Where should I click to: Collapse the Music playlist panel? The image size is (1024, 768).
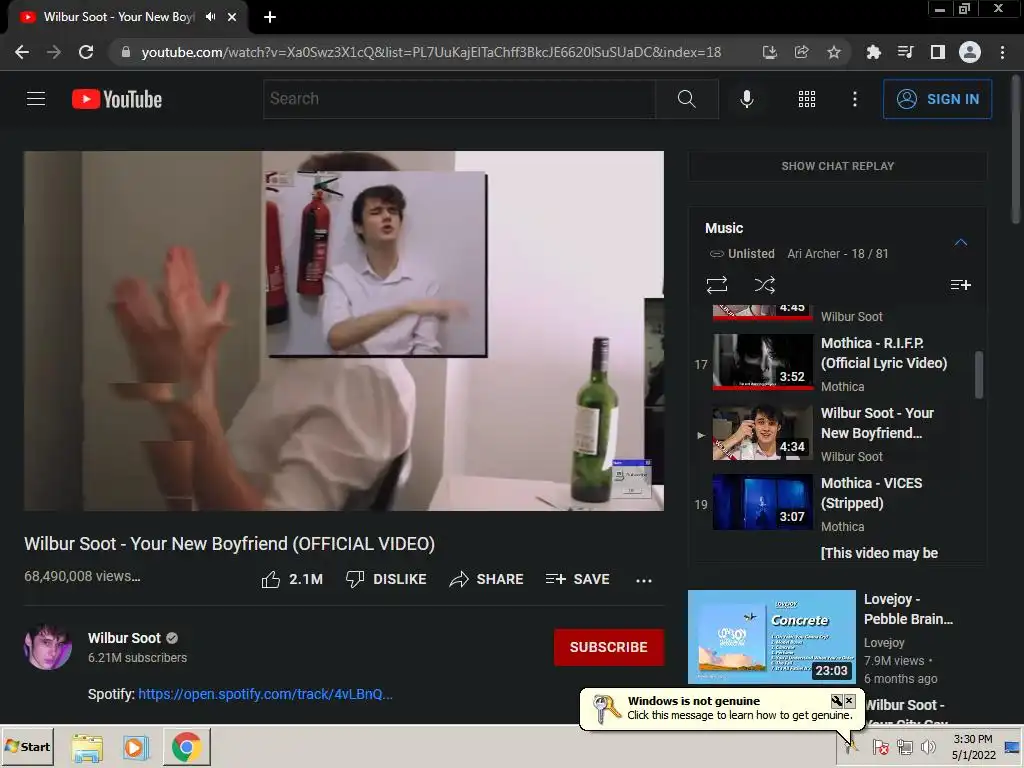point(960,242)
